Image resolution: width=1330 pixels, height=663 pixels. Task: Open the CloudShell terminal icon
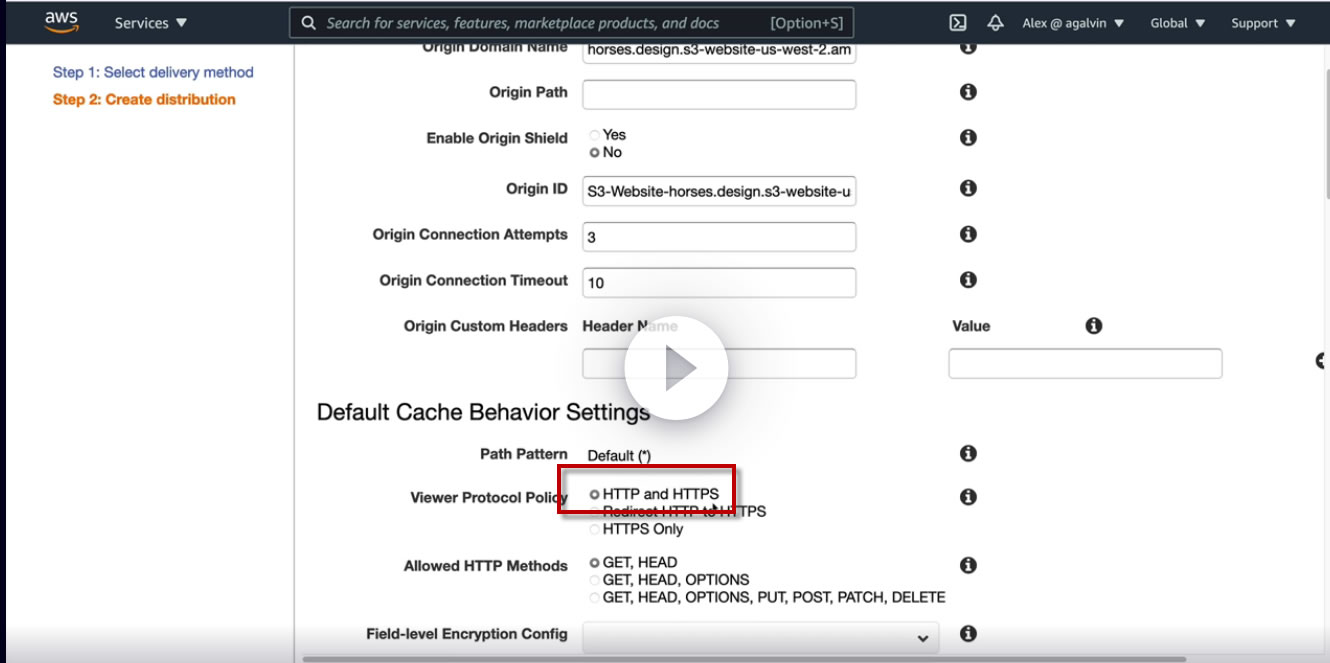(x=957, y=23)
